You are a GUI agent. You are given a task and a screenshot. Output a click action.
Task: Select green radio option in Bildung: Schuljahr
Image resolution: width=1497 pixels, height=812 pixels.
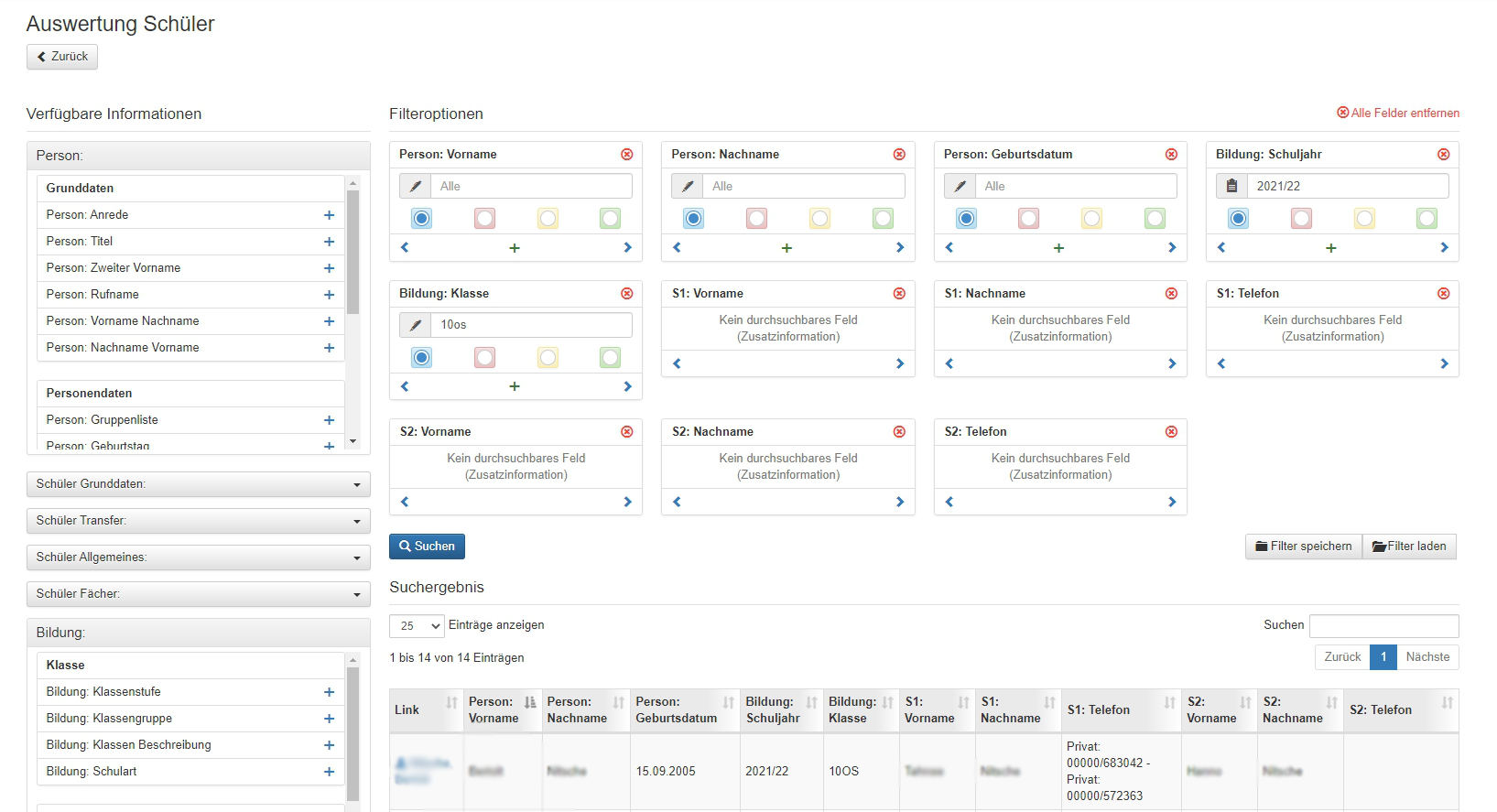point(1426,219)
